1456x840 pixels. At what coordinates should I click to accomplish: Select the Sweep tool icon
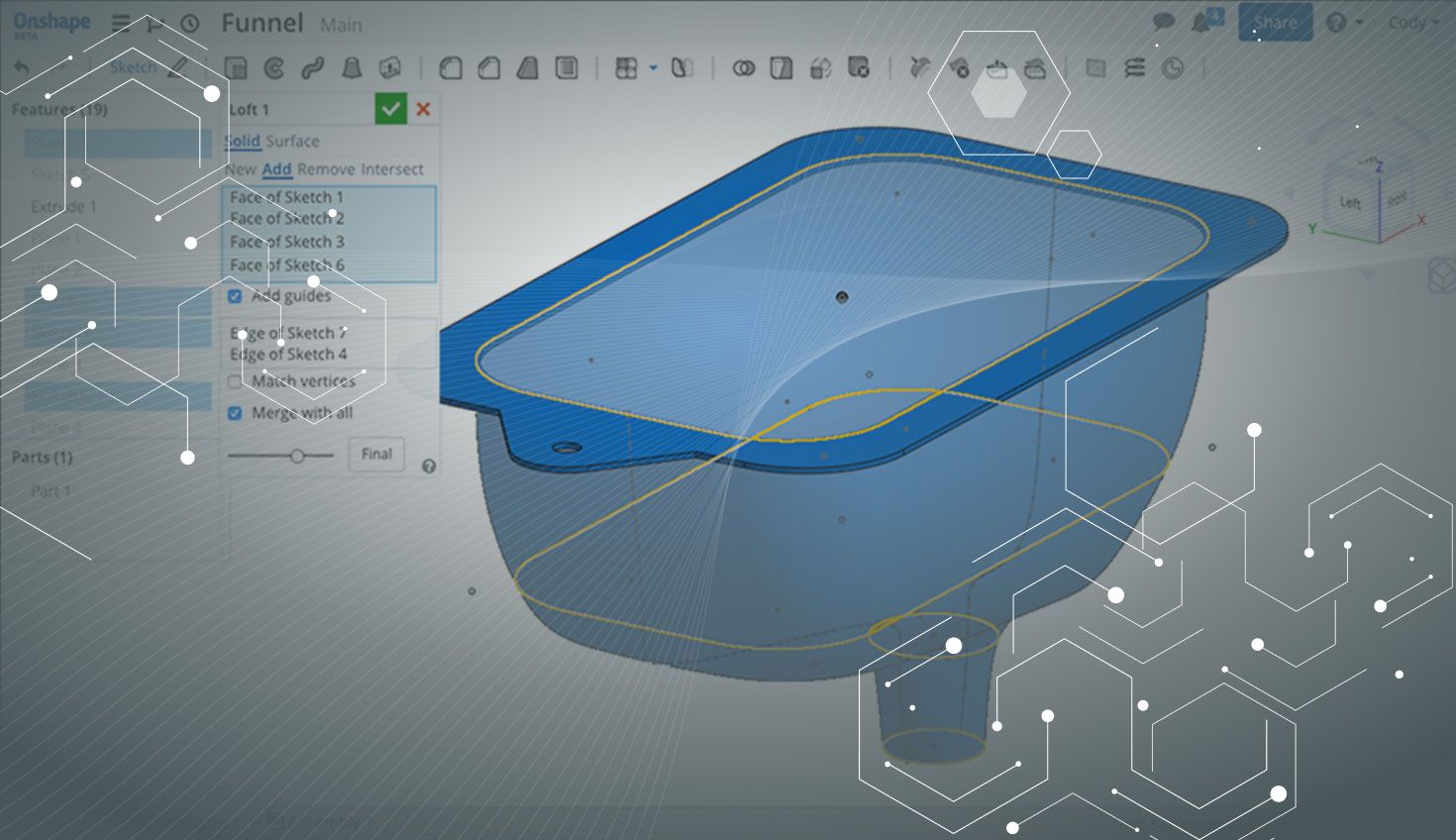[313, 68]
